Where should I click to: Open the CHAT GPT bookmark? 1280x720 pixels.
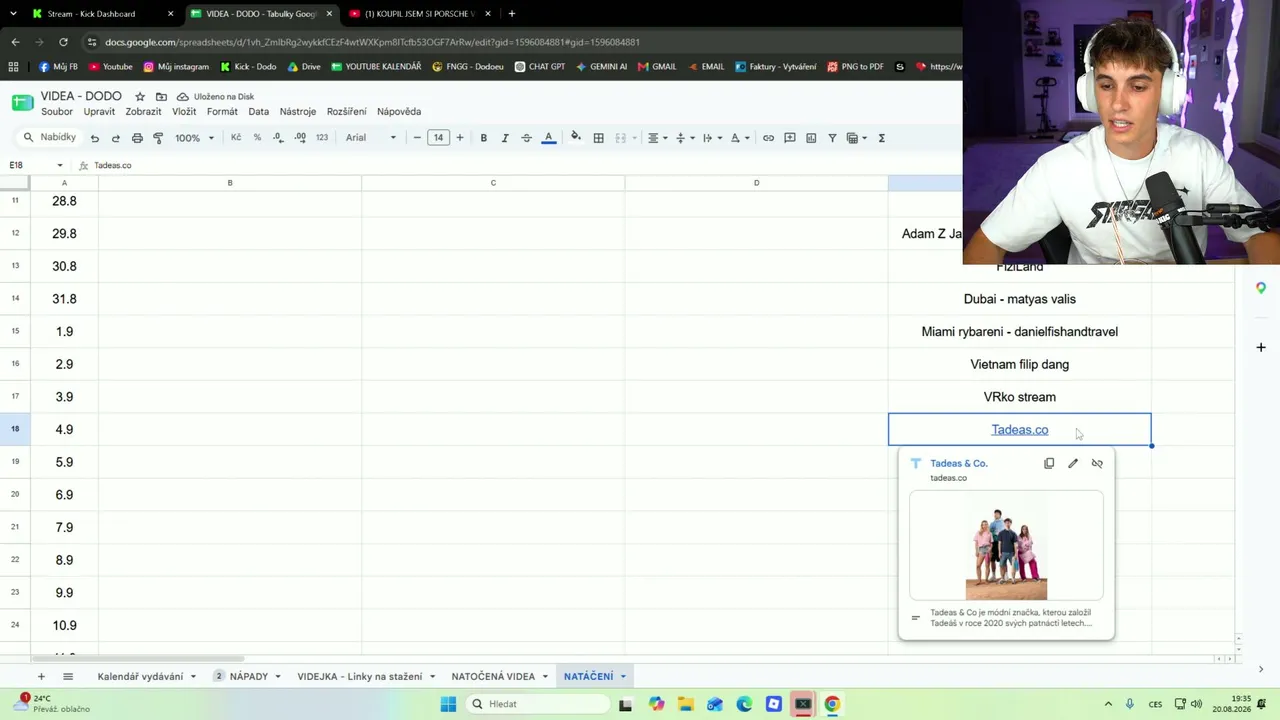[x=540, y=67]
